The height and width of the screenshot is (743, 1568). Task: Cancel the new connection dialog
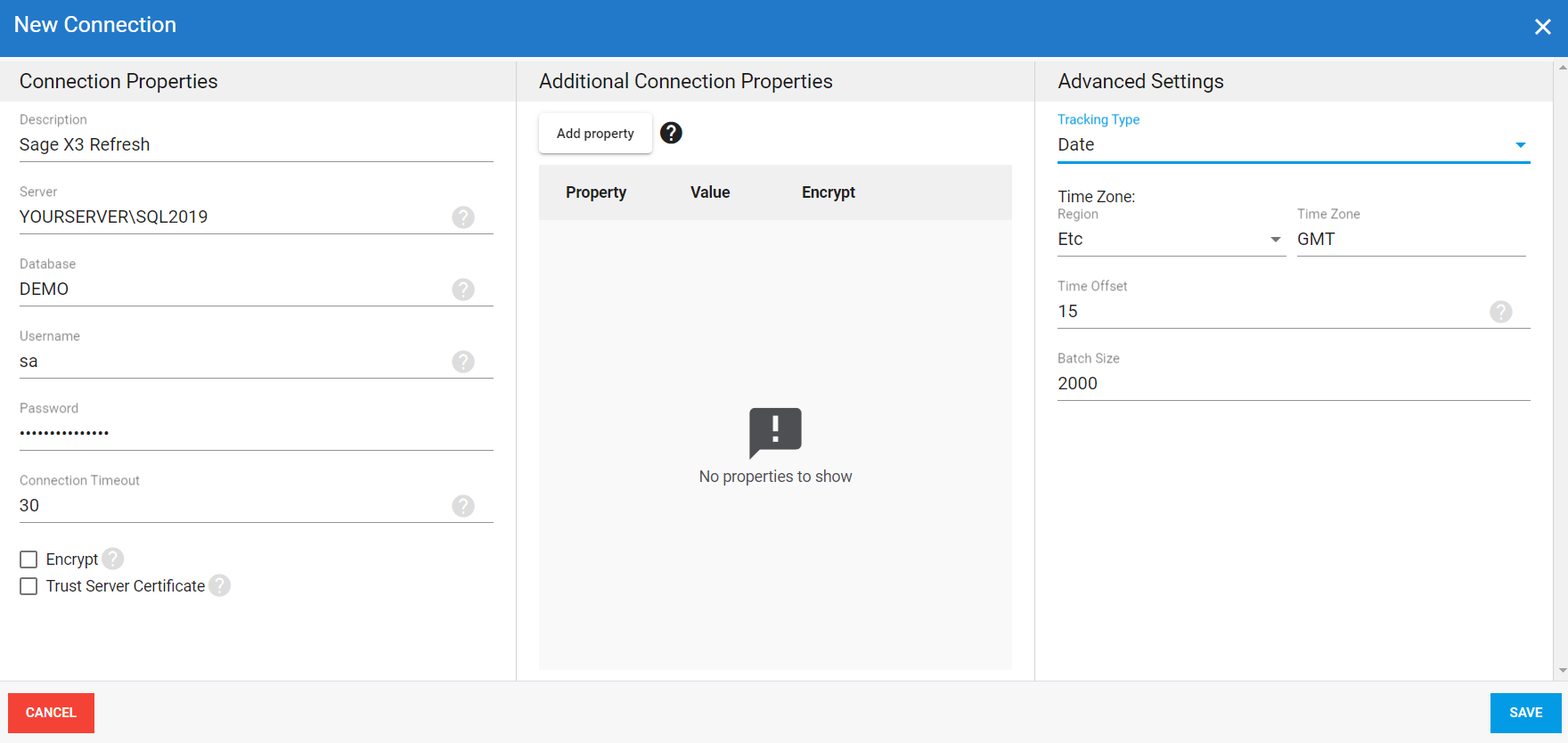tap(51, 713)
